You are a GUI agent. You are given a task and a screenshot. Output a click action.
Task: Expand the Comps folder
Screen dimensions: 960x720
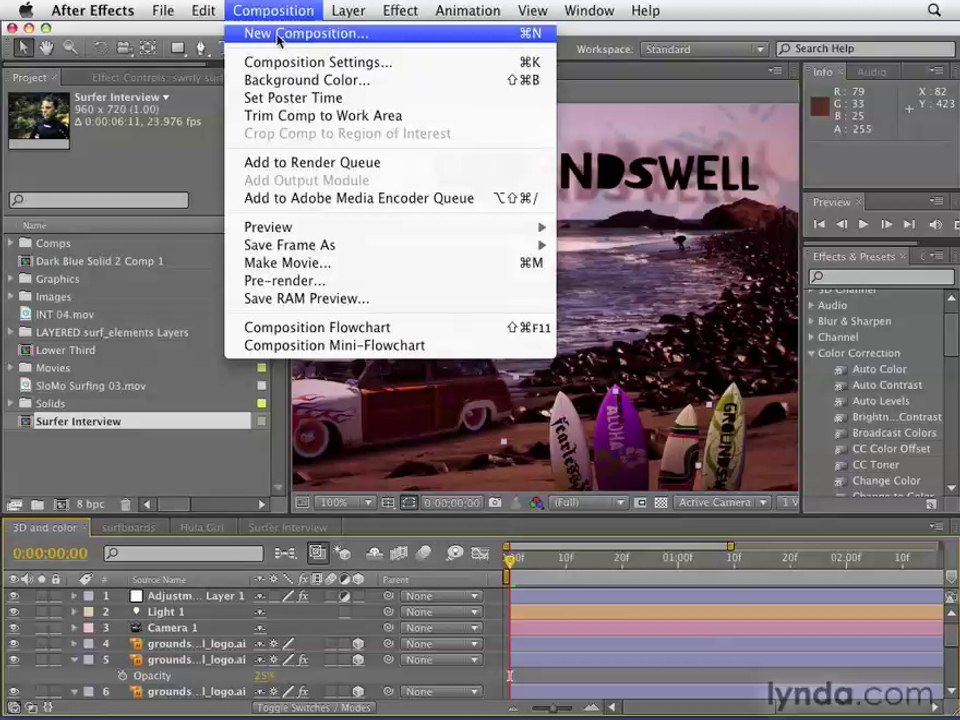pyautogui.click(x=10, y=243)
